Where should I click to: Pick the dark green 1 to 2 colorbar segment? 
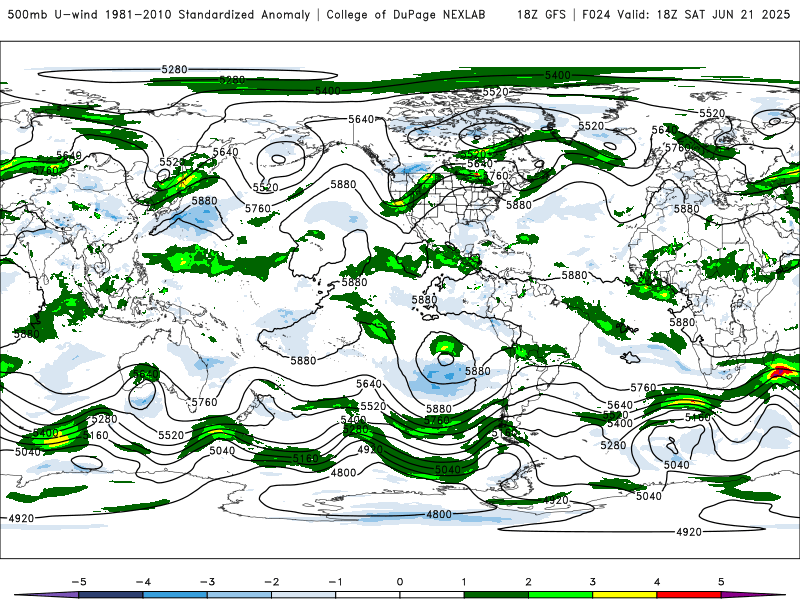pyautogui.click(x=496, y=595)
